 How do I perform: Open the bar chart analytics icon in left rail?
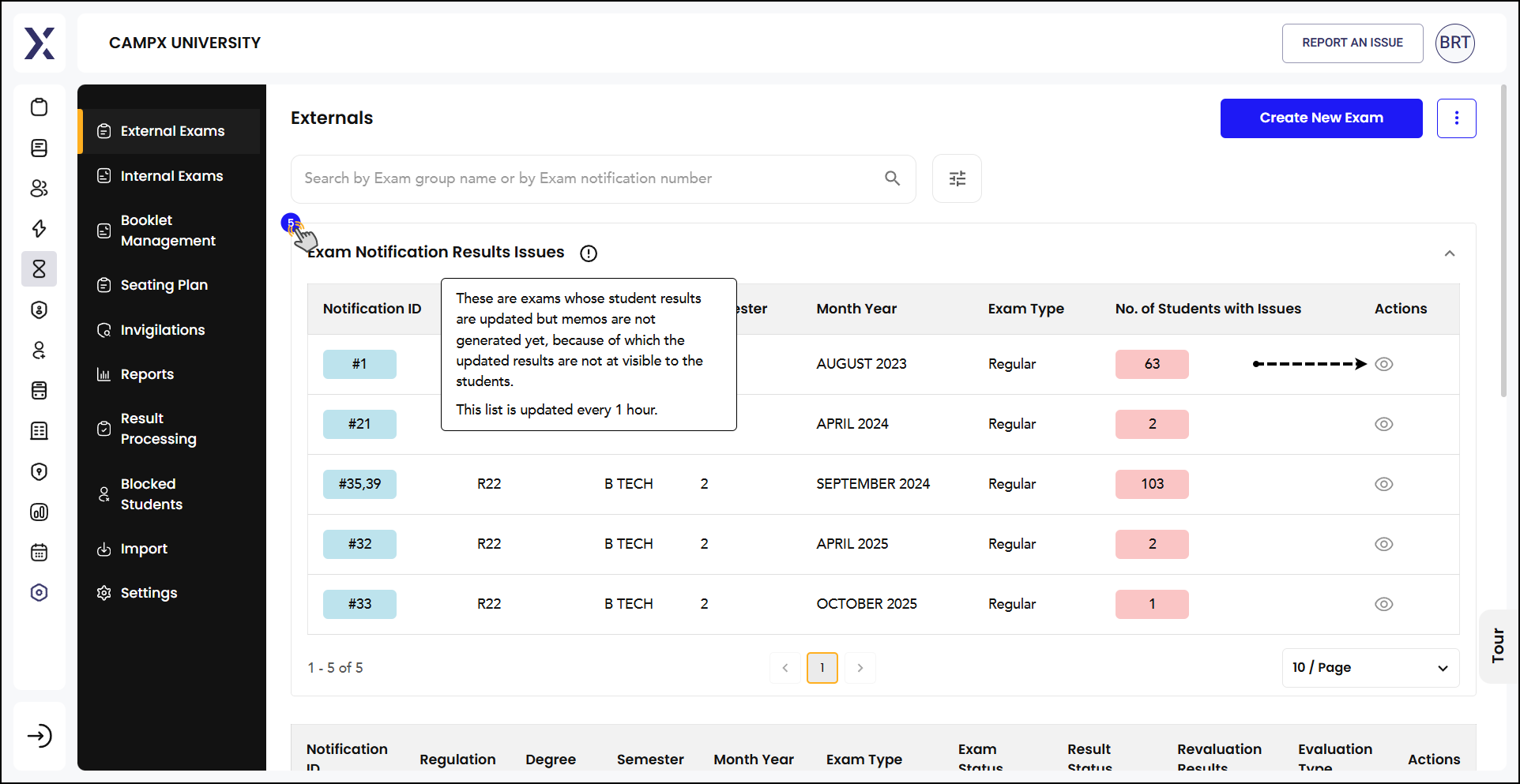pyautogui.click(x=39, y=512)
